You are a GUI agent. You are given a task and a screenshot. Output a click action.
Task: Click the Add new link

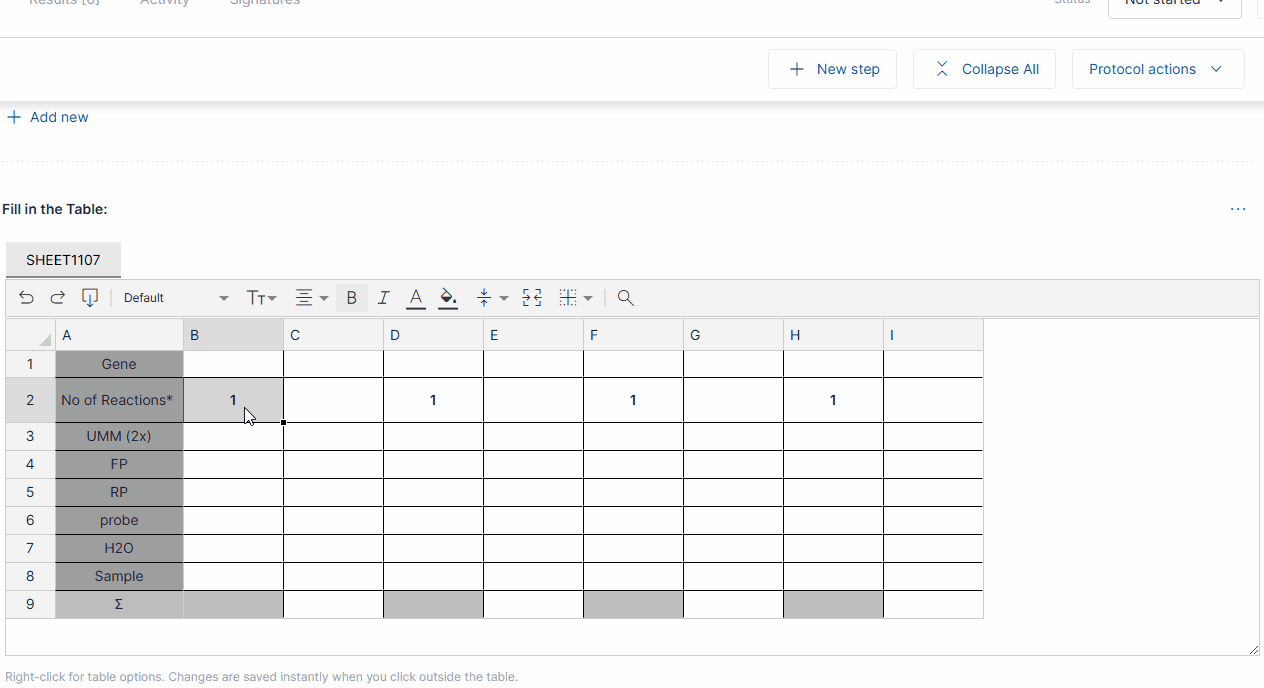(48, 117)
